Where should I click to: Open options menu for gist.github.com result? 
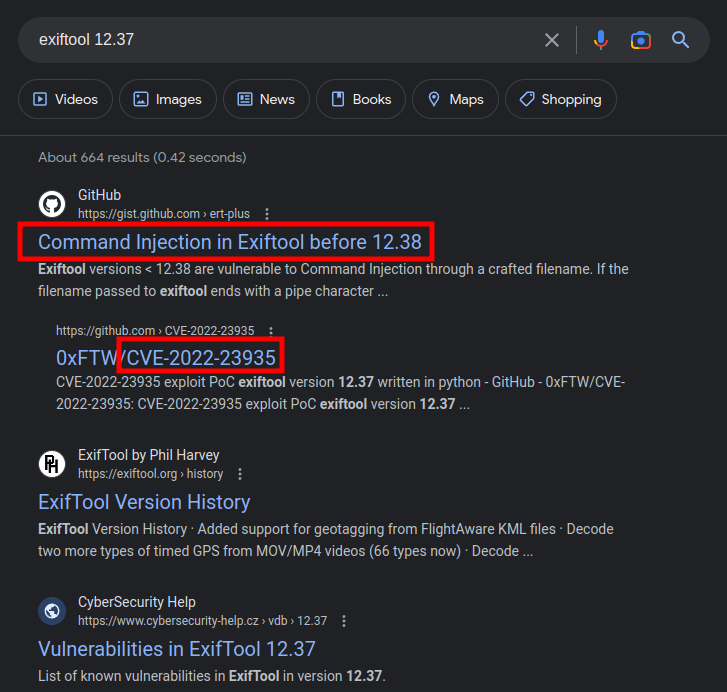coord(267,214)
